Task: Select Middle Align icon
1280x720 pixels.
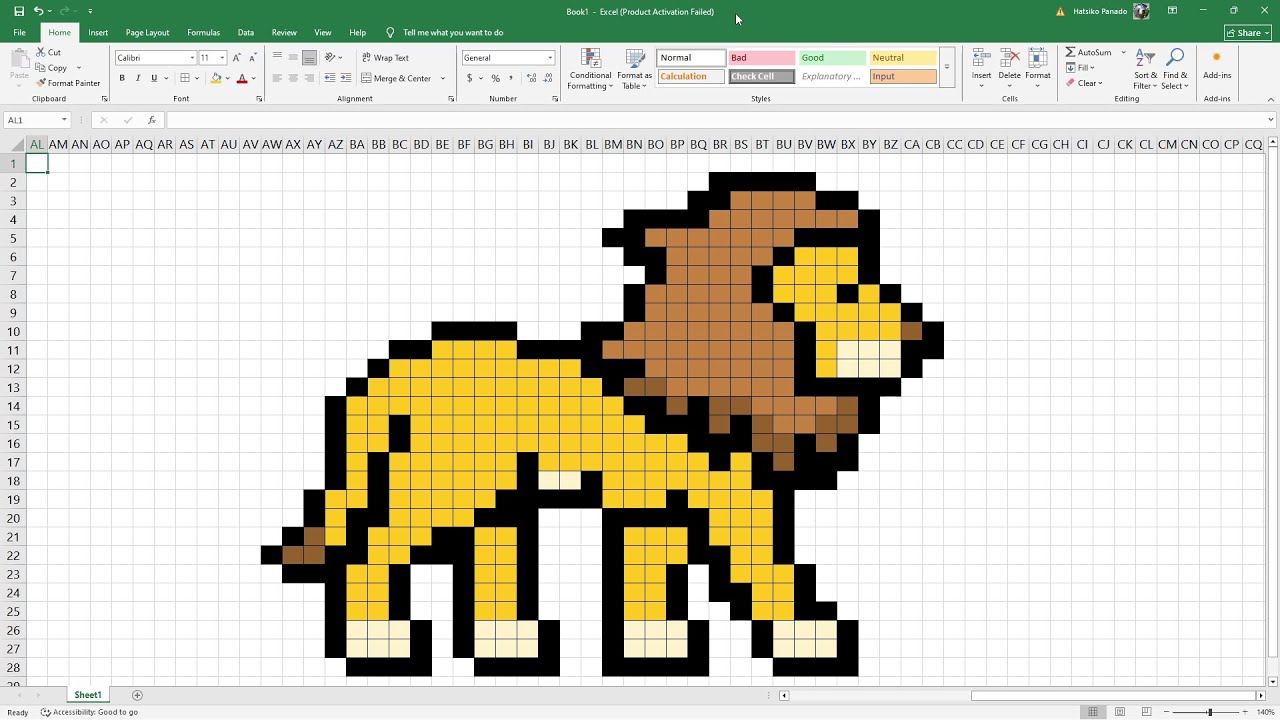Action: 294,57
